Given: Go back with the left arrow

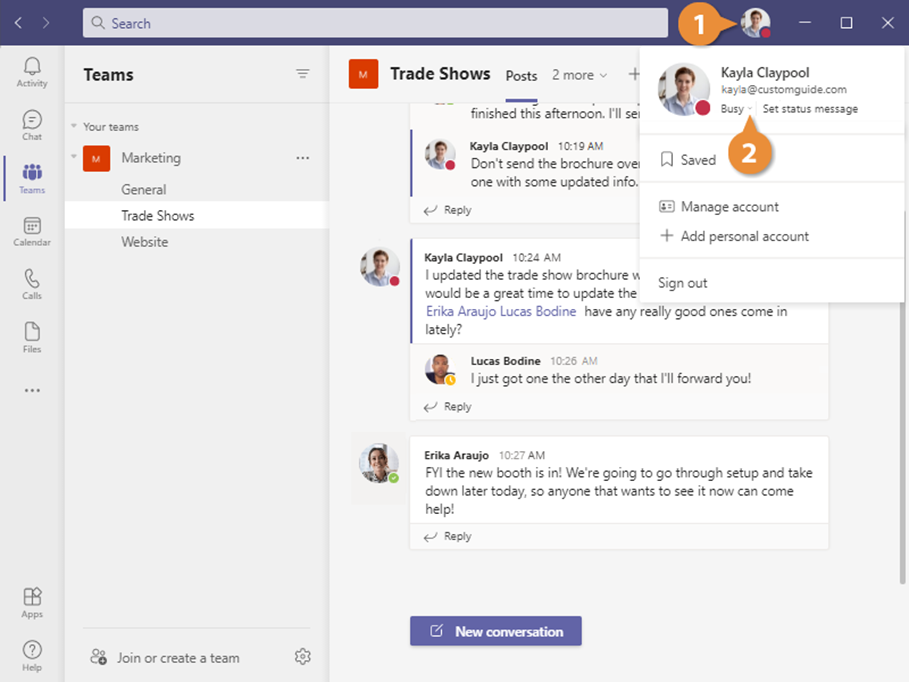Looking at the screenshot, I should (18, 23).
